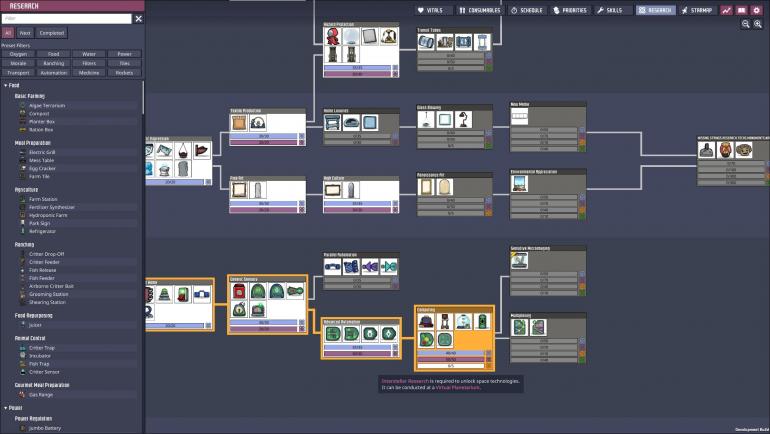Open the database book icon
Image resolution: width=770 pixels, height=434 pixels.
click(742, 9)
